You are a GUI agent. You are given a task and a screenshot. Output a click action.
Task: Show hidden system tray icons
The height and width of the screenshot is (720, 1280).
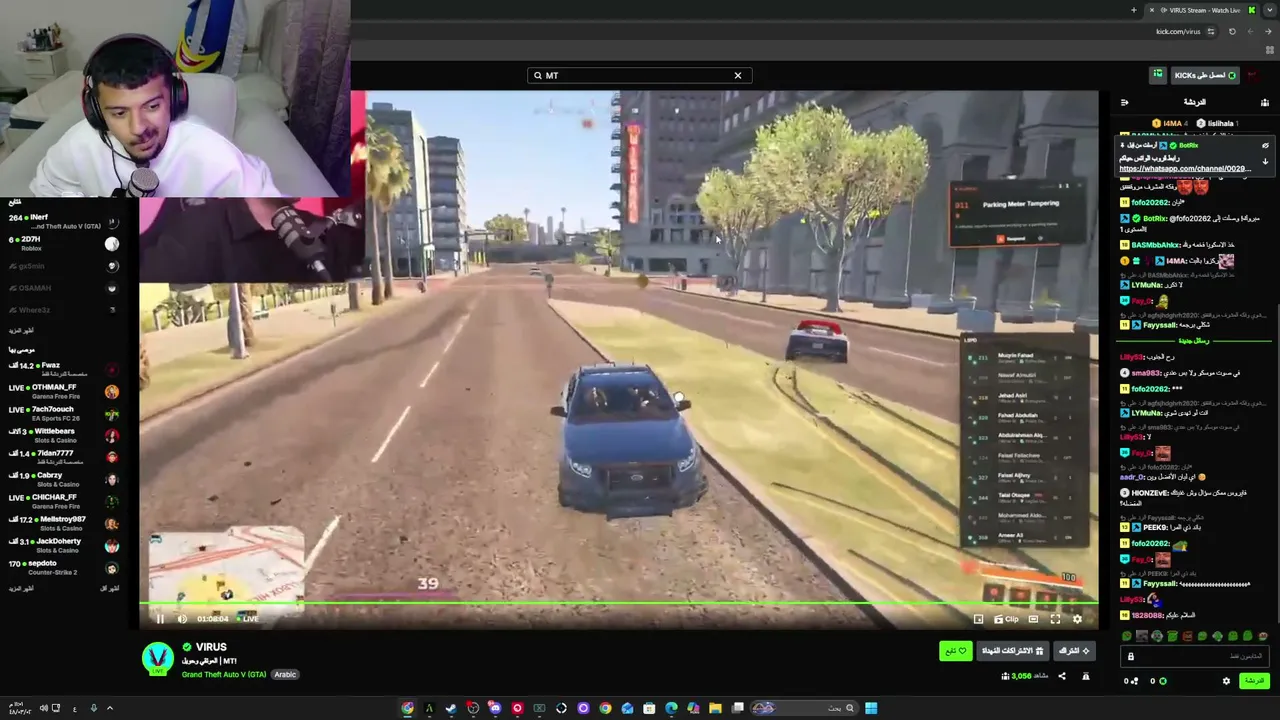110,708
